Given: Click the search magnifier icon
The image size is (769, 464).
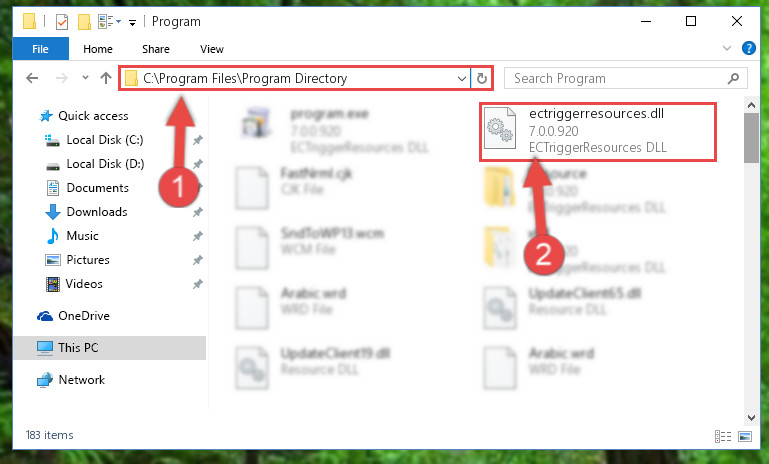Looking at the screenshot, I should (733, 78).
